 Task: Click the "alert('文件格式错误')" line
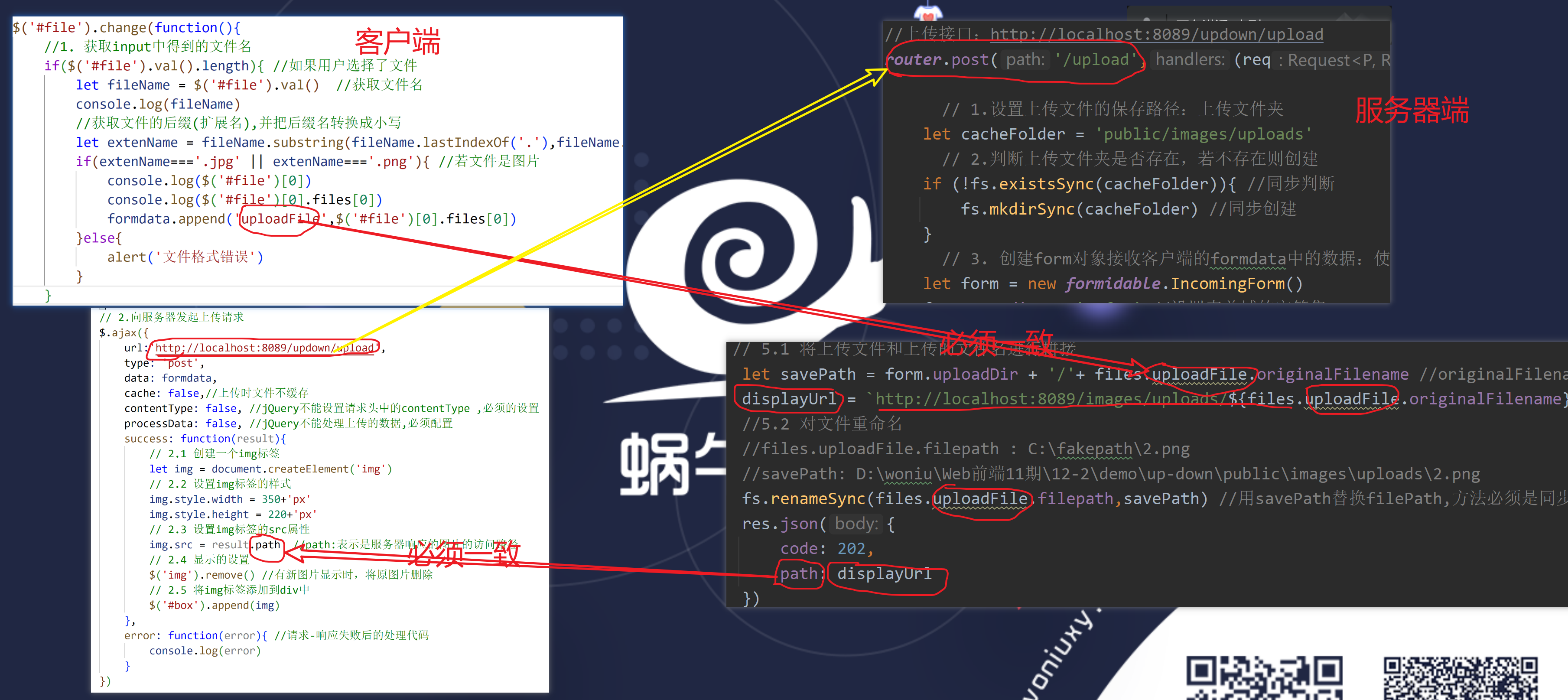tap(185, 257)
